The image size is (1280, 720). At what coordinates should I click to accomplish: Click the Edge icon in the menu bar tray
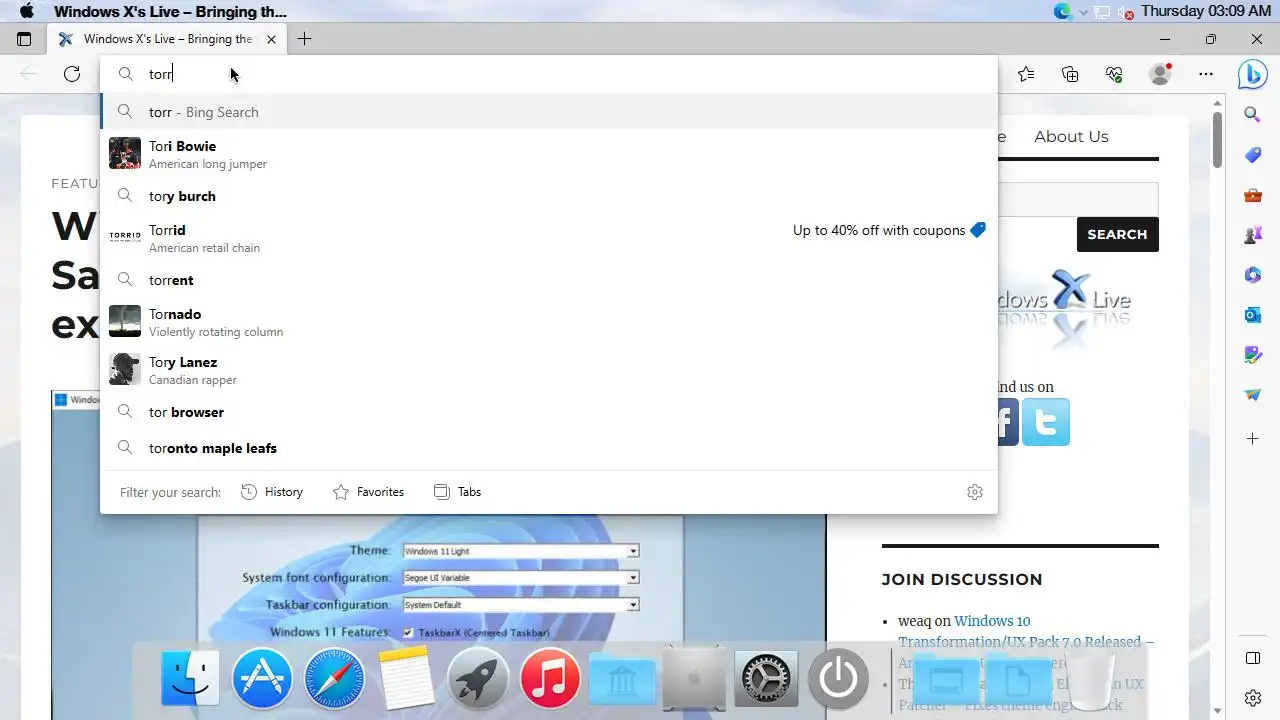[1062, 12]
